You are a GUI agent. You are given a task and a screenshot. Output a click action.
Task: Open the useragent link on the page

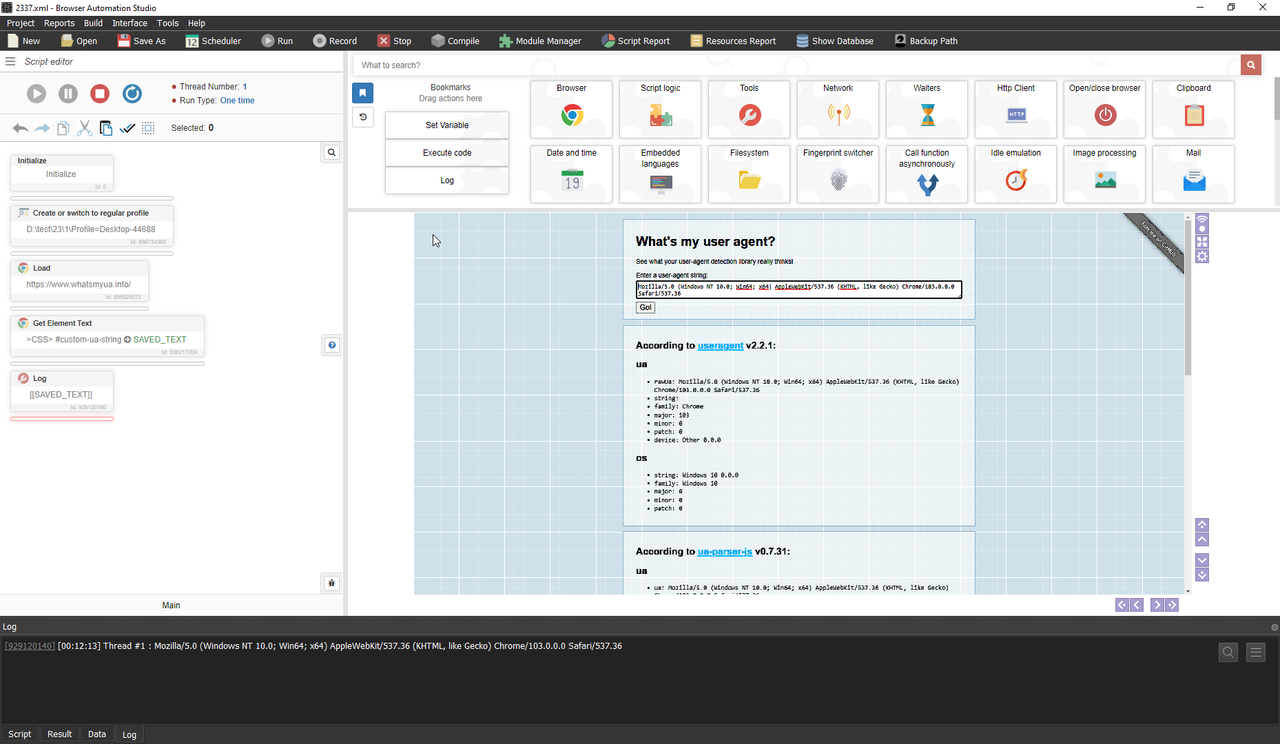(x=721, y=346)
